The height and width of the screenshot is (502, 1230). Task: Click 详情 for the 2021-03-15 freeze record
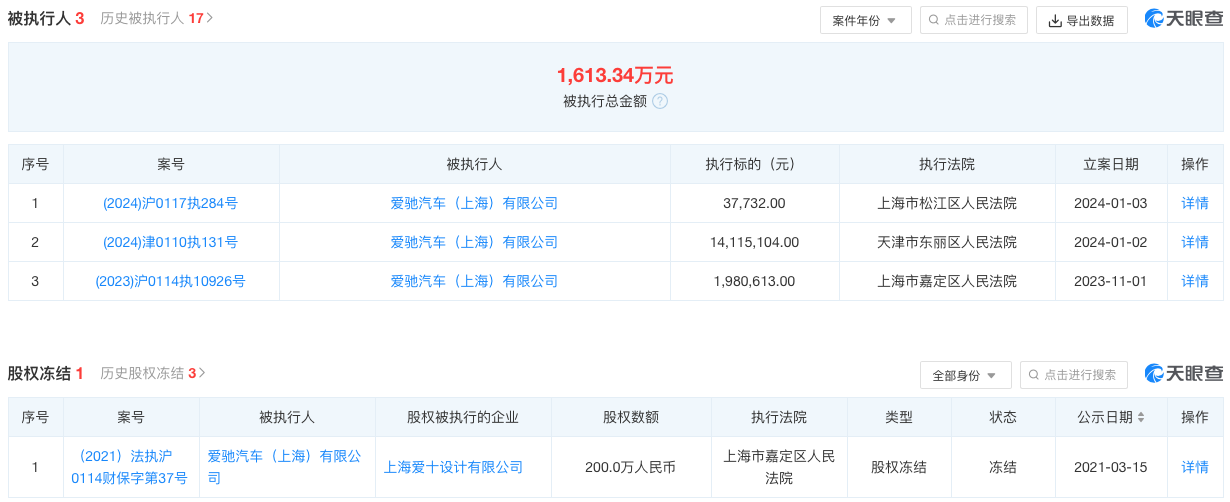(x=1195, y=467)
